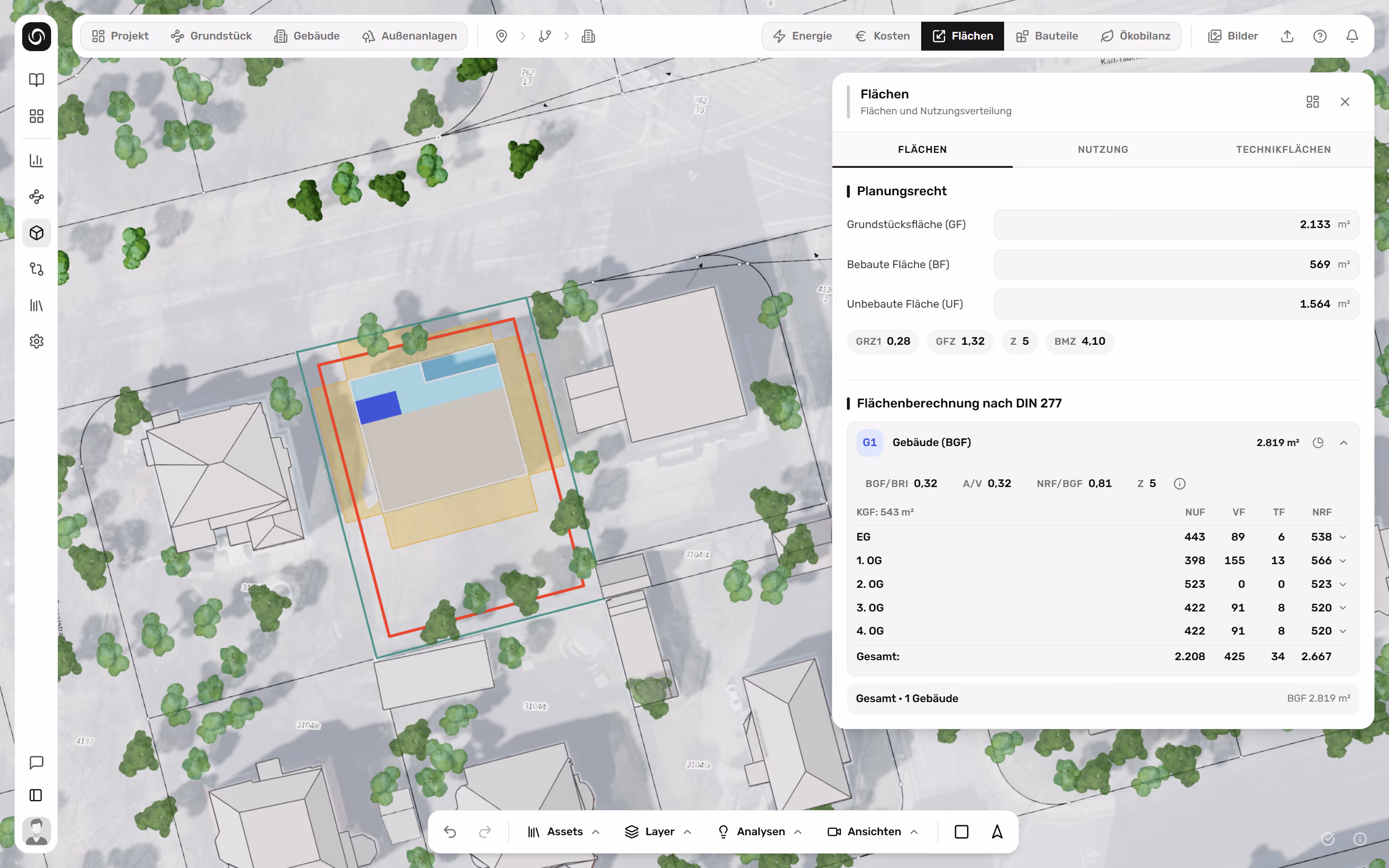Viewport: 1389px width, 868px height.
Task: Click the info icon next to Z 5
Action: pos(1180,484)
